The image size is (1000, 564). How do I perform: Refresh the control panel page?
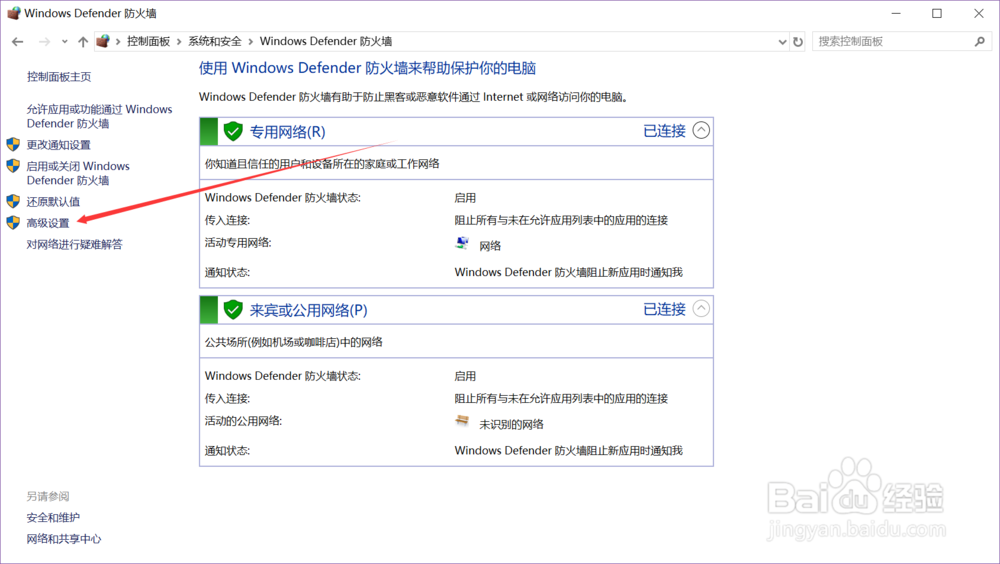pos(798,41)
